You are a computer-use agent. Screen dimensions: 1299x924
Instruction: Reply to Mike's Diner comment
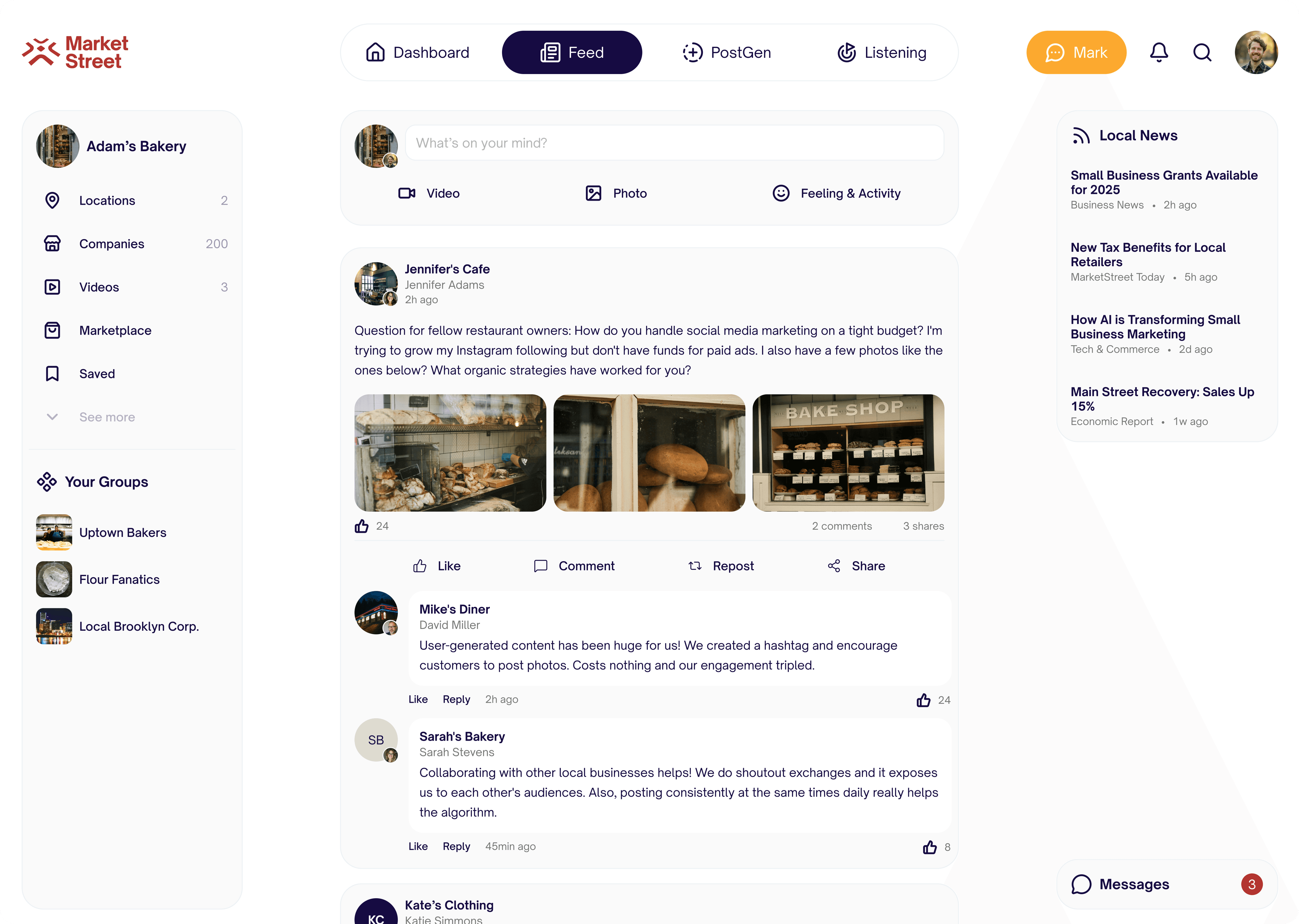click(456, 699)
